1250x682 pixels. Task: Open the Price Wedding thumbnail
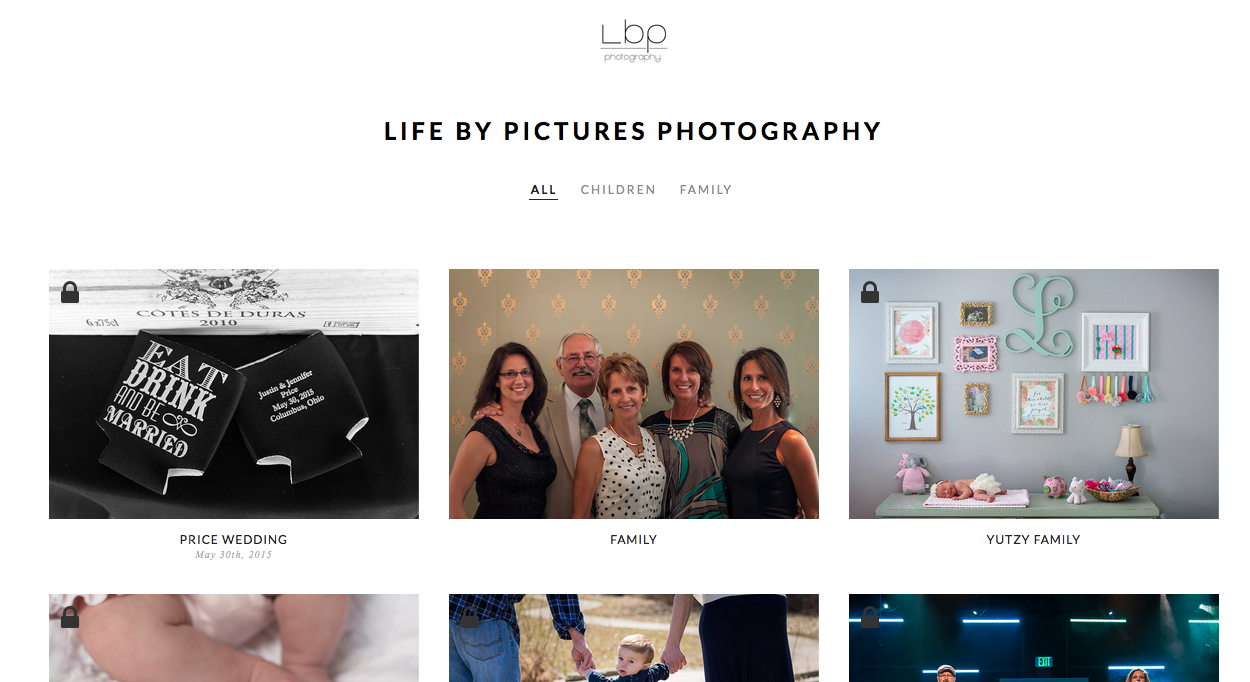[234, 394]
